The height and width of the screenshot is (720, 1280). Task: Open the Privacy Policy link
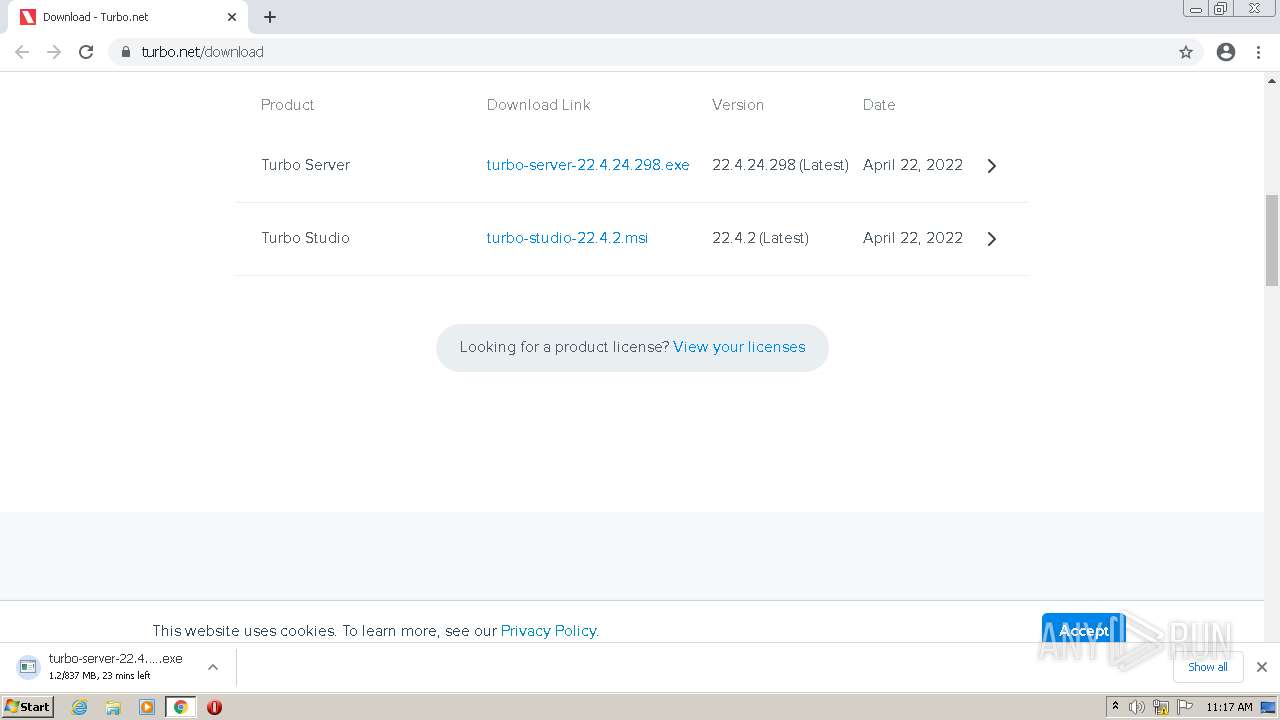(x=549, y=631)
